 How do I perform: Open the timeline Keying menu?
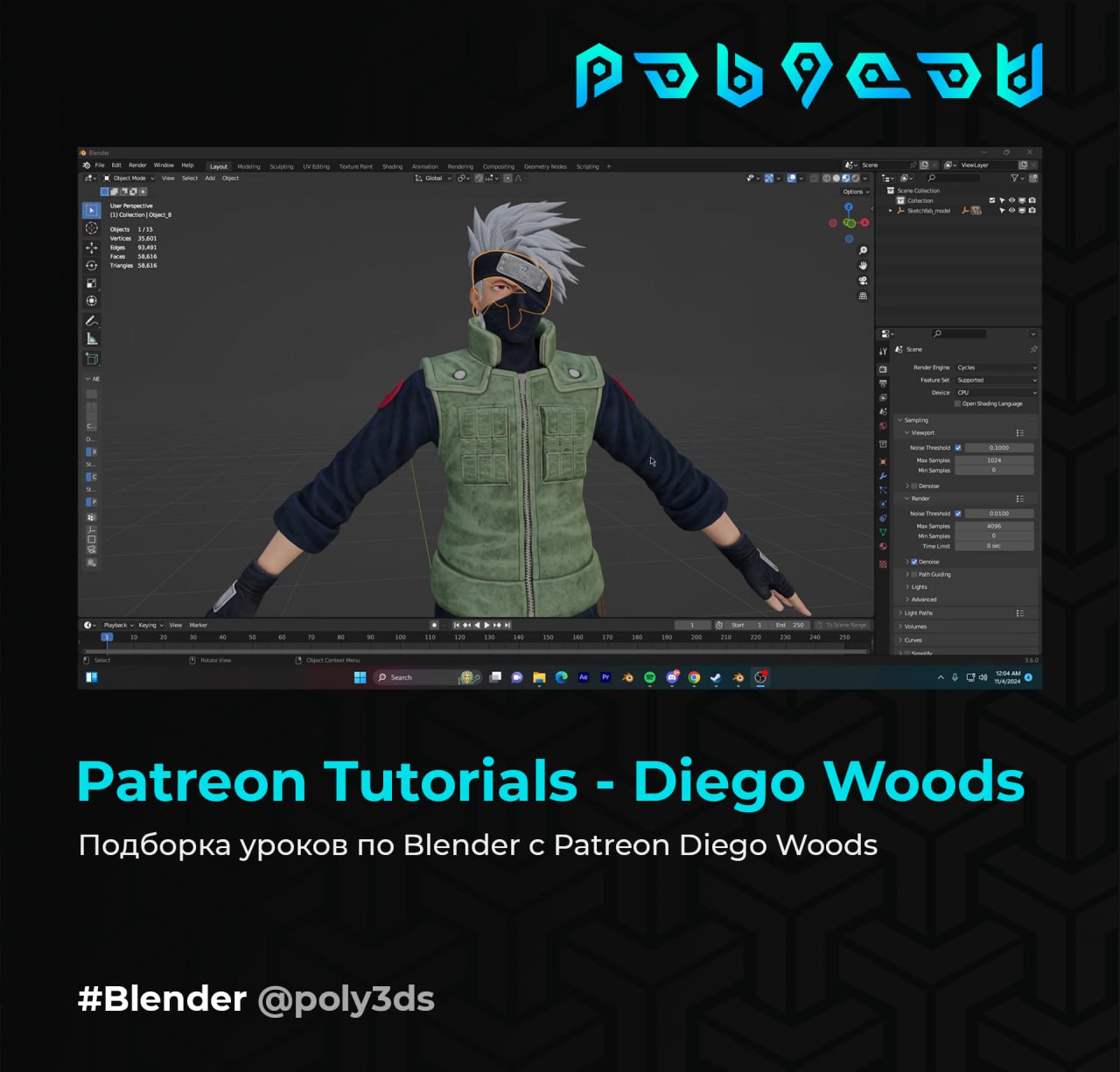click(x=150, y=625)
